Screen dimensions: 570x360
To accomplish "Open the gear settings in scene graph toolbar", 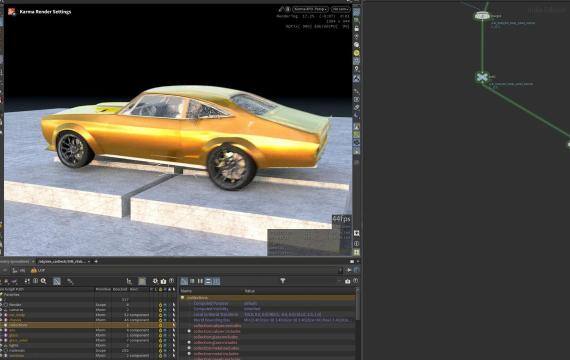I will click(155, 281).
